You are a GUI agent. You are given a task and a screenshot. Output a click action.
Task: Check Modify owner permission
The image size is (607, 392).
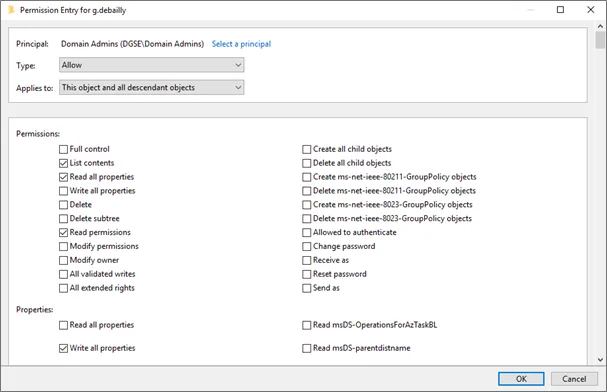point(63,260)
